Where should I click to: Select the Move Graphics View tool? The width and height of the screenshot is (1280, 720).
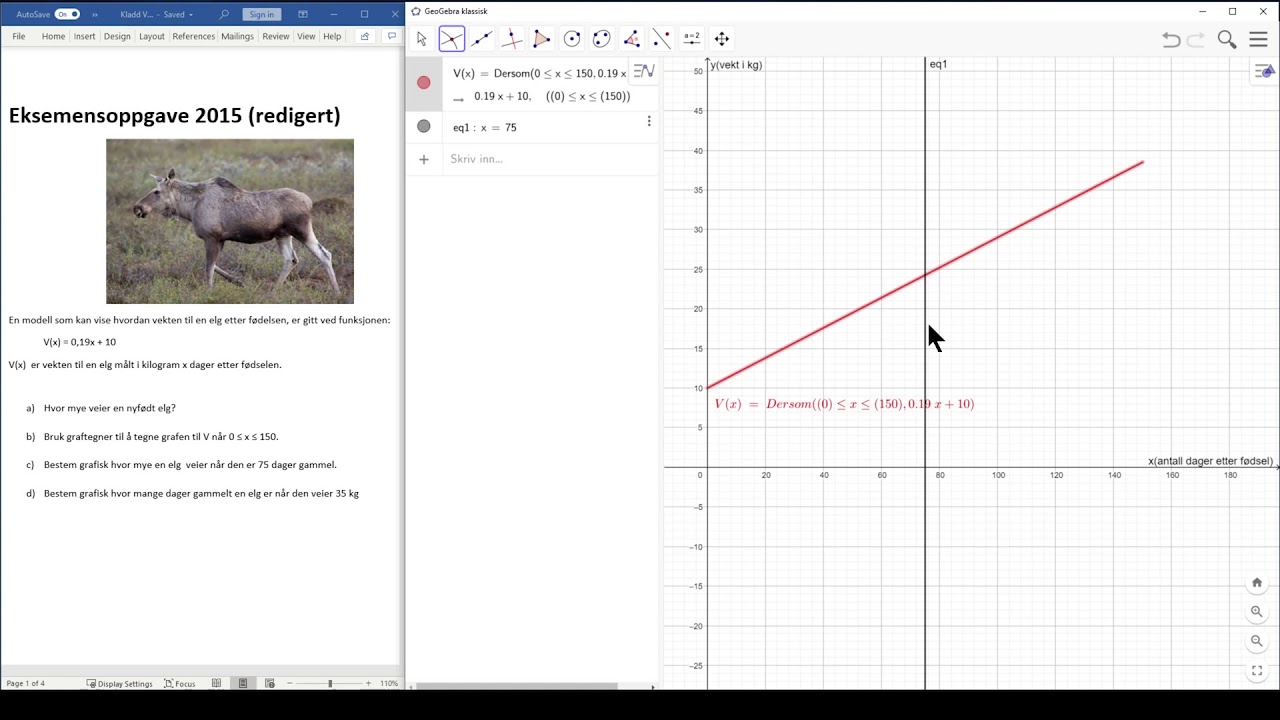click(722, 39)
